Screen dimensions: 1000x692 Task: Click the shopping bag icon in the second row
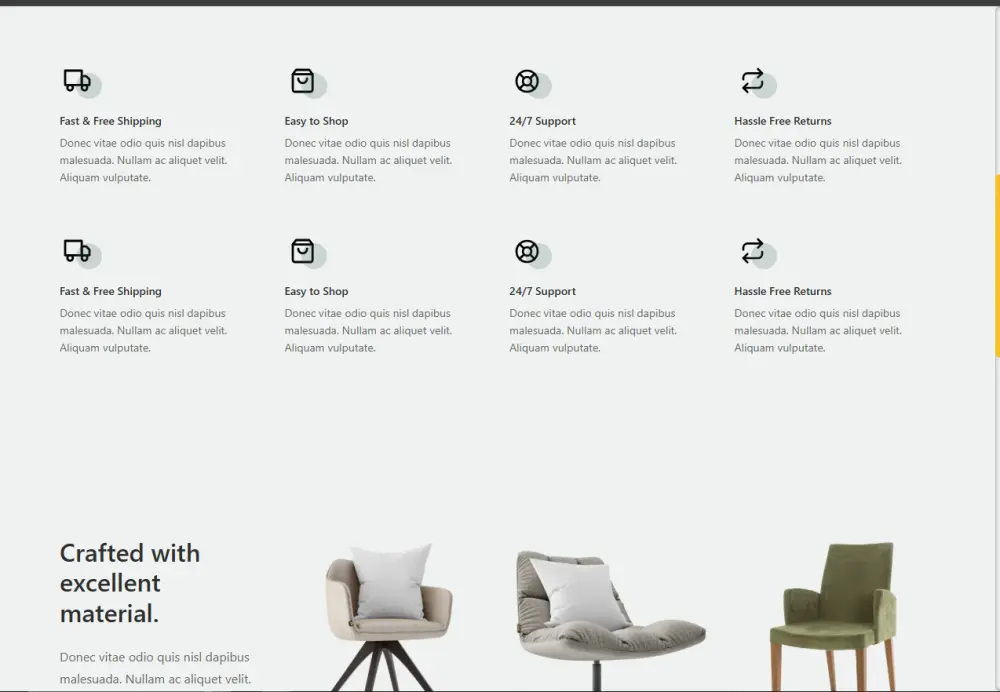(x=302, y=251)
